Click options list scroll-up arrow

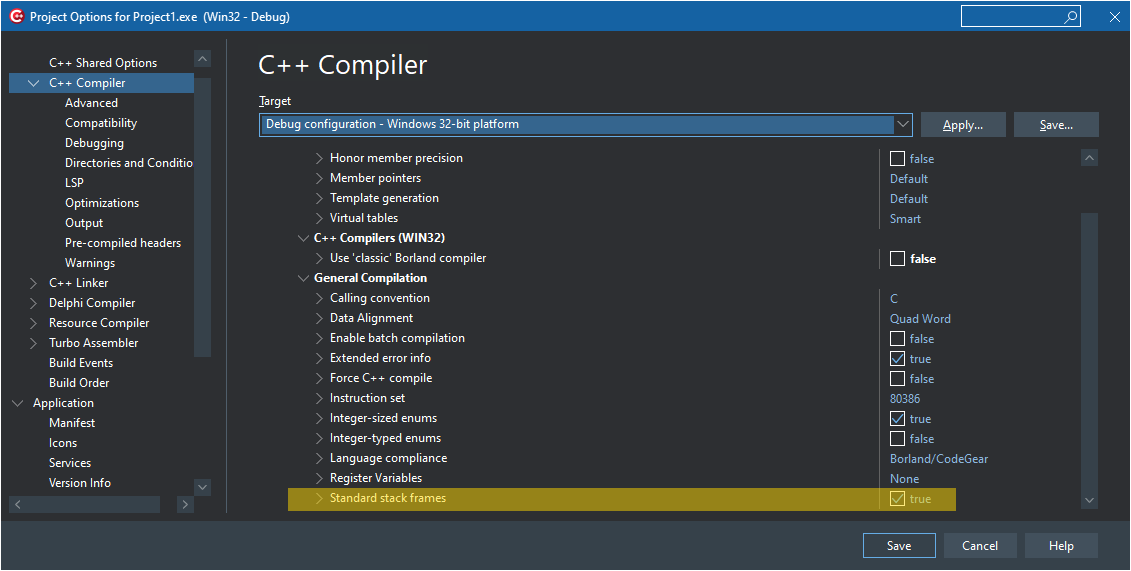1089,158
